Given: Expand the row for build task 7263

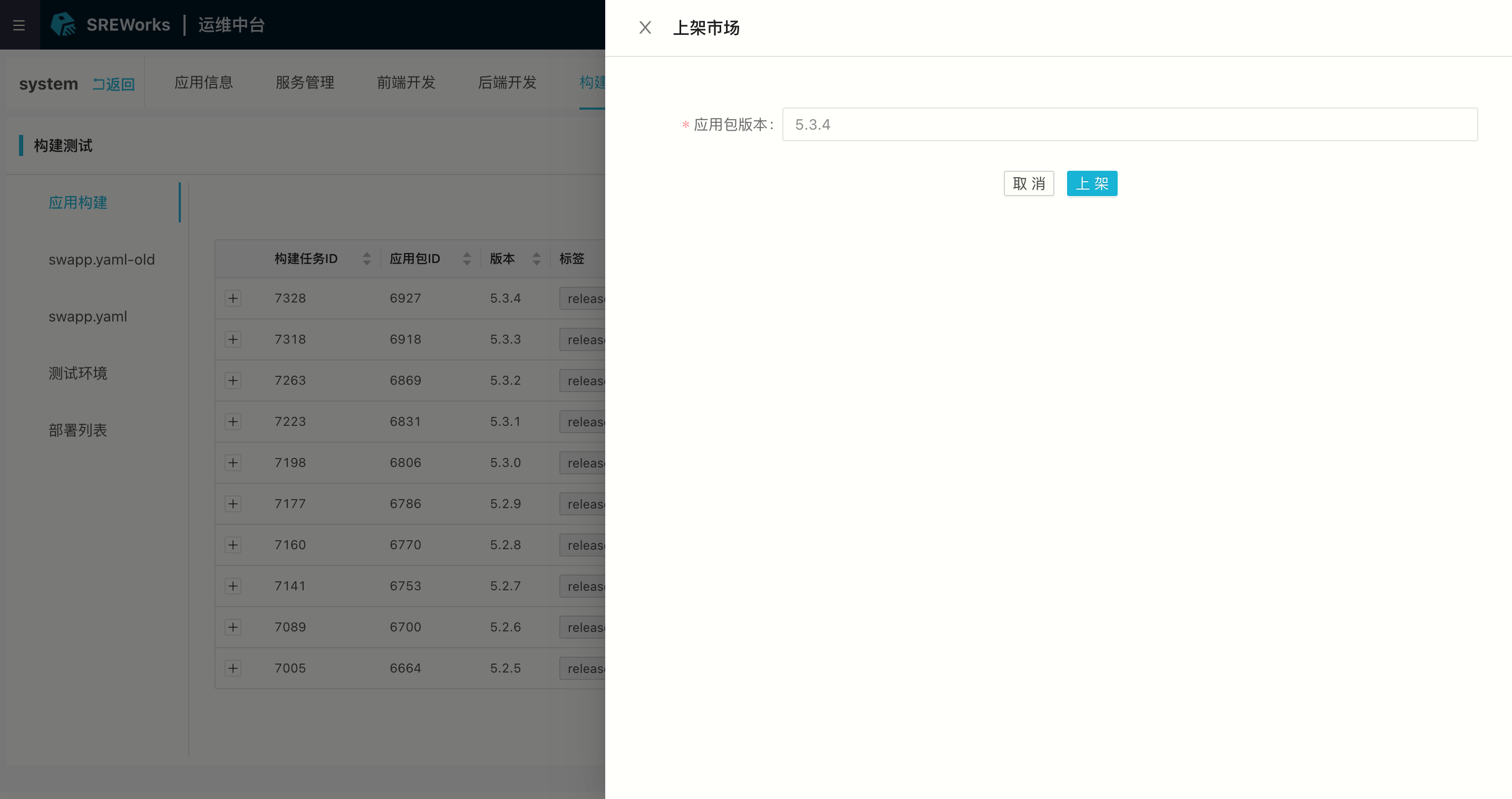Looking at the screenshot, I should [x=233, y=381].
